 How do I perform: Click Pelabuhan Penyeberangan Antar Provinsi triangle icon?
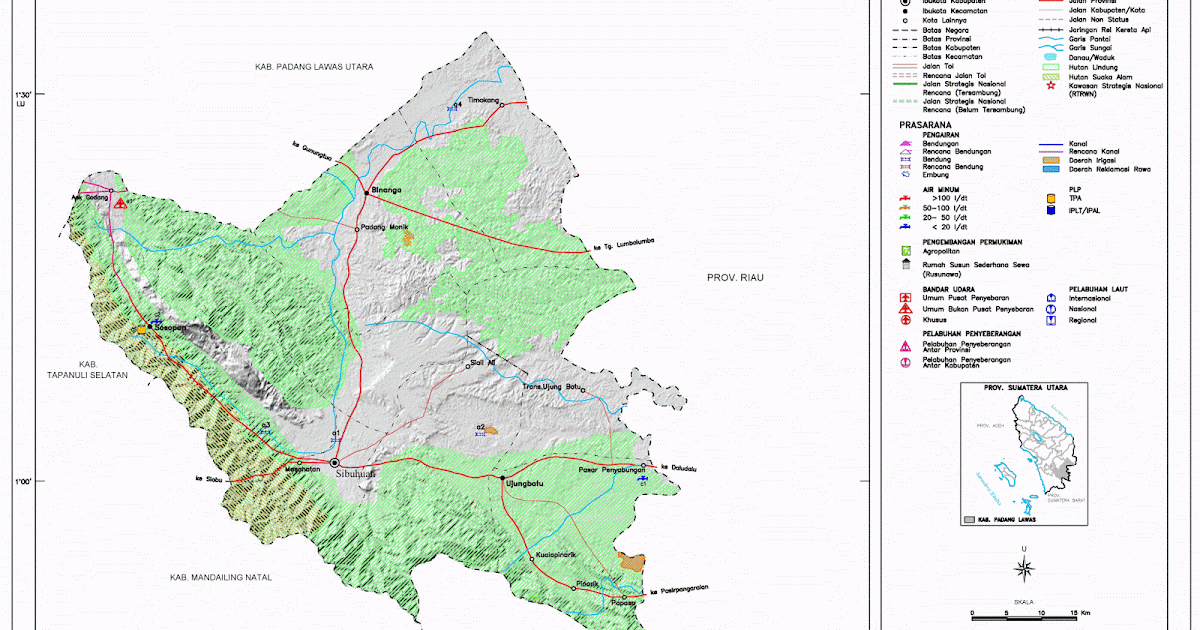click(x=905, y=346)
